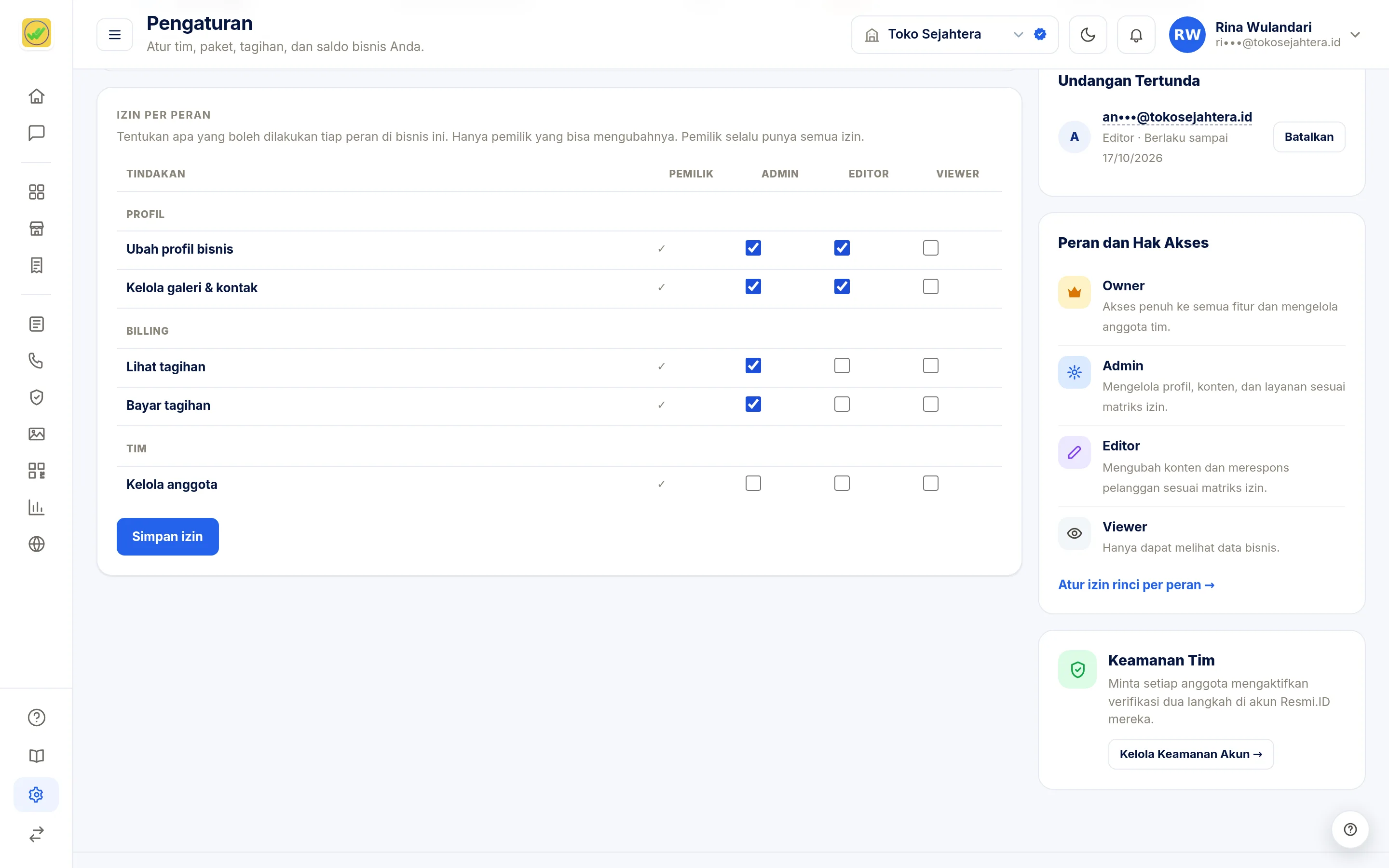Click the QR code sidebar icon
The image size is (1389, 868).
(x=36, y=471)
